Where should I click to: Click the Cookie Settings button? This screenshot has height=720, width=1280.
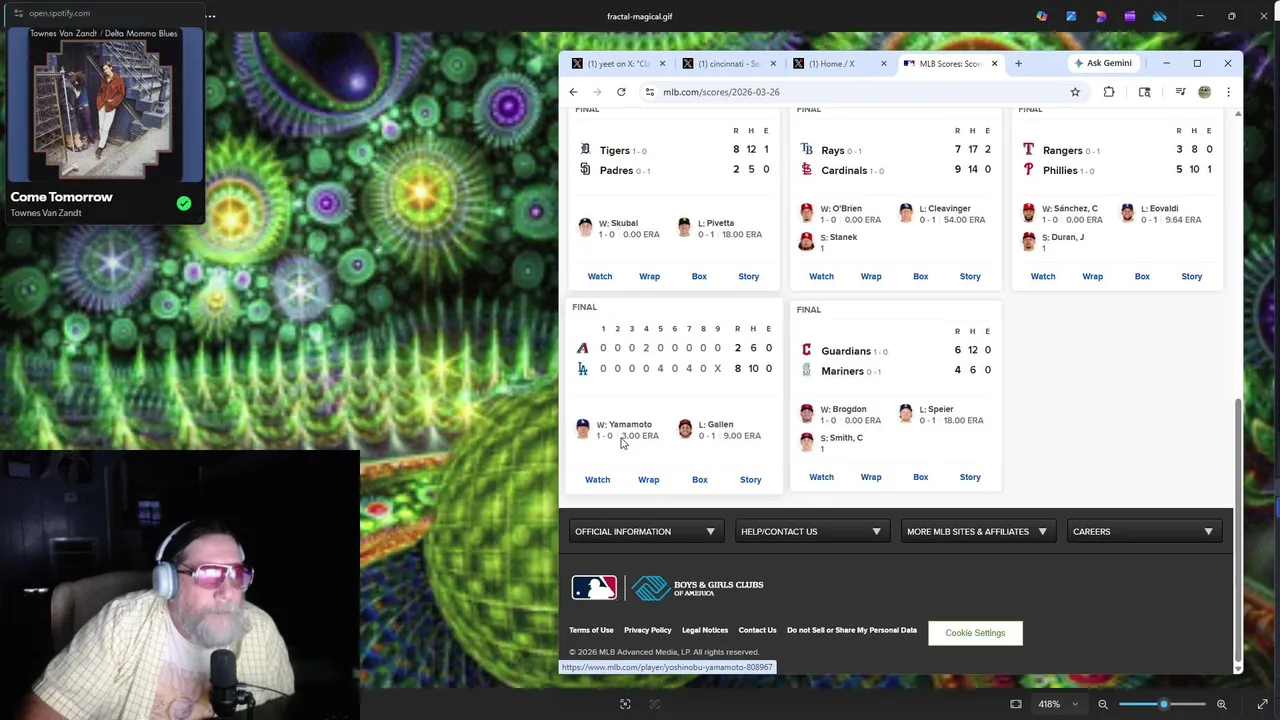coord(975,633)
